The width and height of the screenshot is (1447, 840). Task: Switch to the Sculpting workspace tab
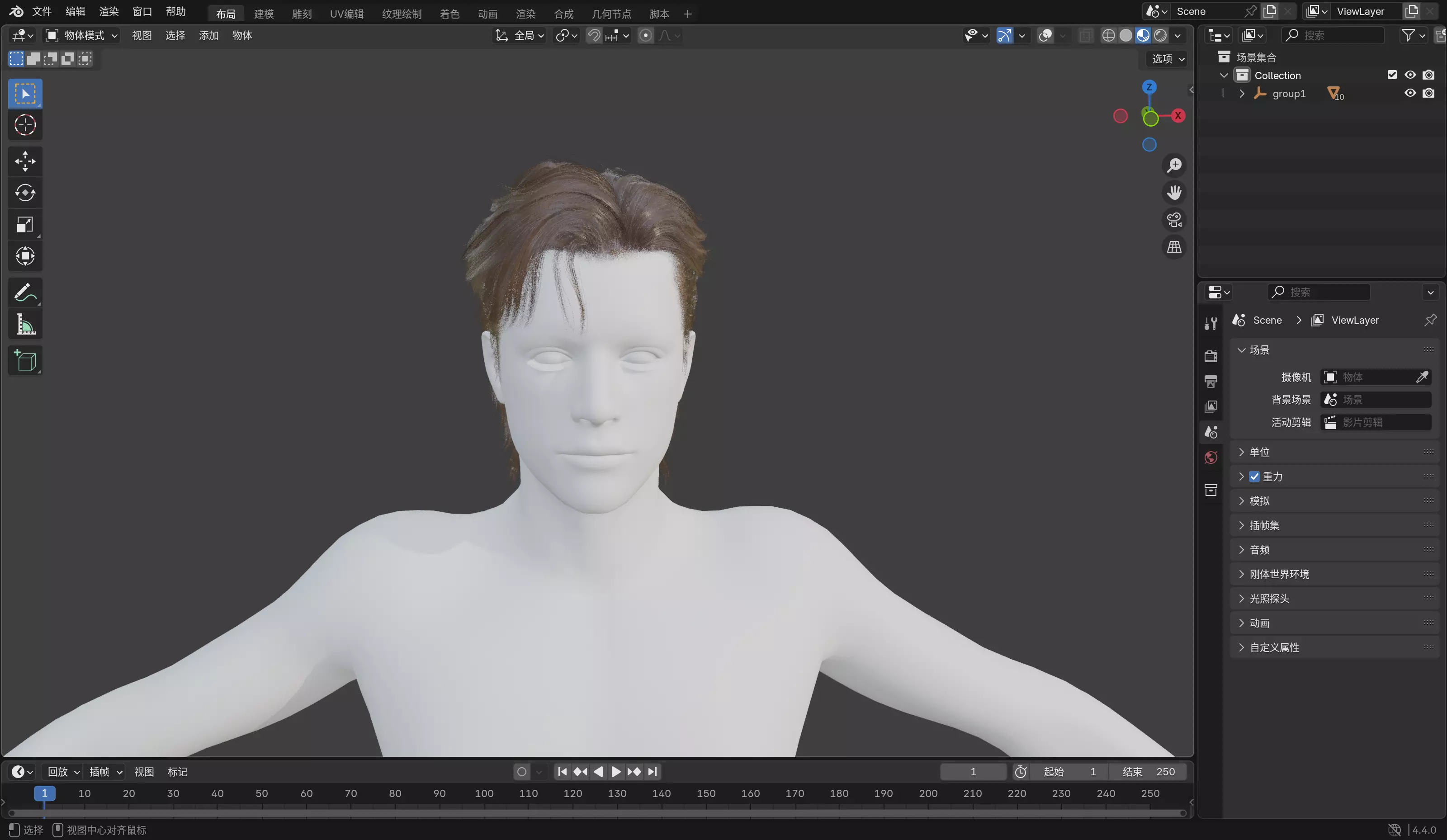(302, 14)
